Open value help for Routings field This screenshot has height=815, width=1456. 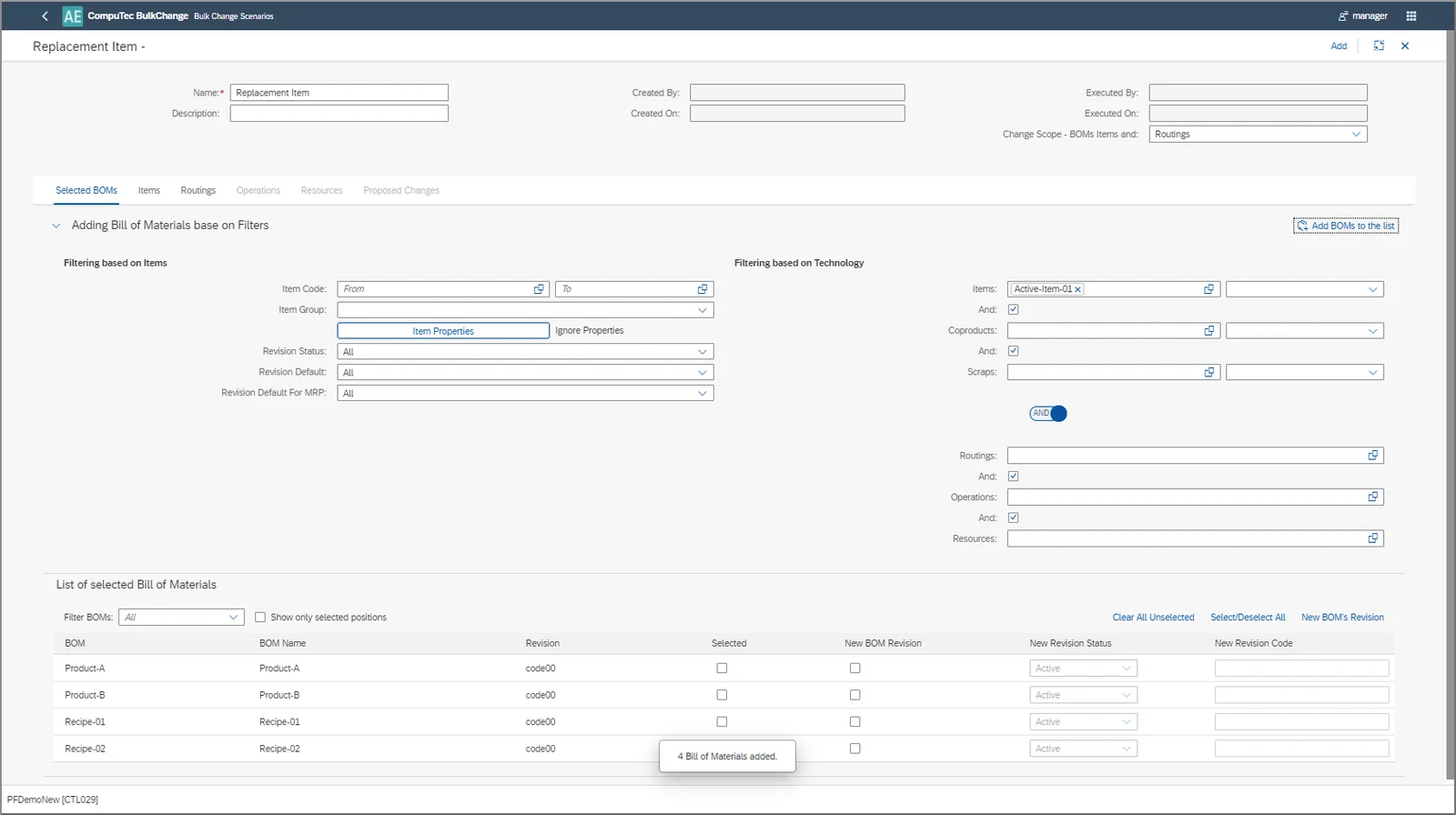[x=1373, y=456]
